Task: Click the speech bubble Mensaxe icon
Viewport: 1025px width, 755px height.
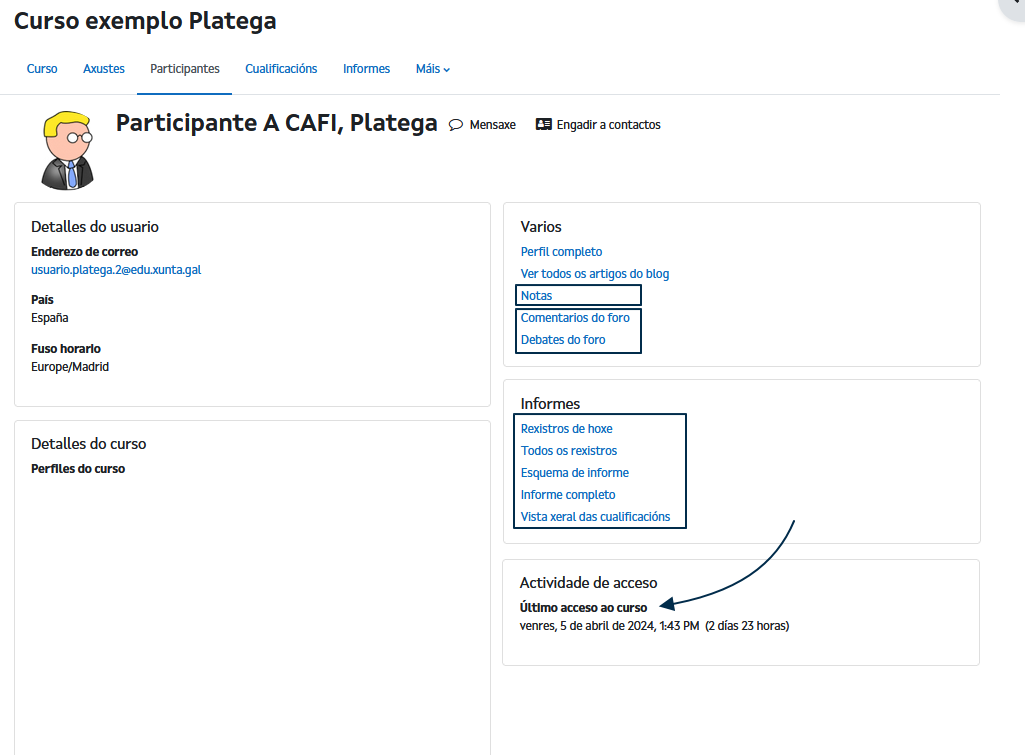Action: point(456,125)
